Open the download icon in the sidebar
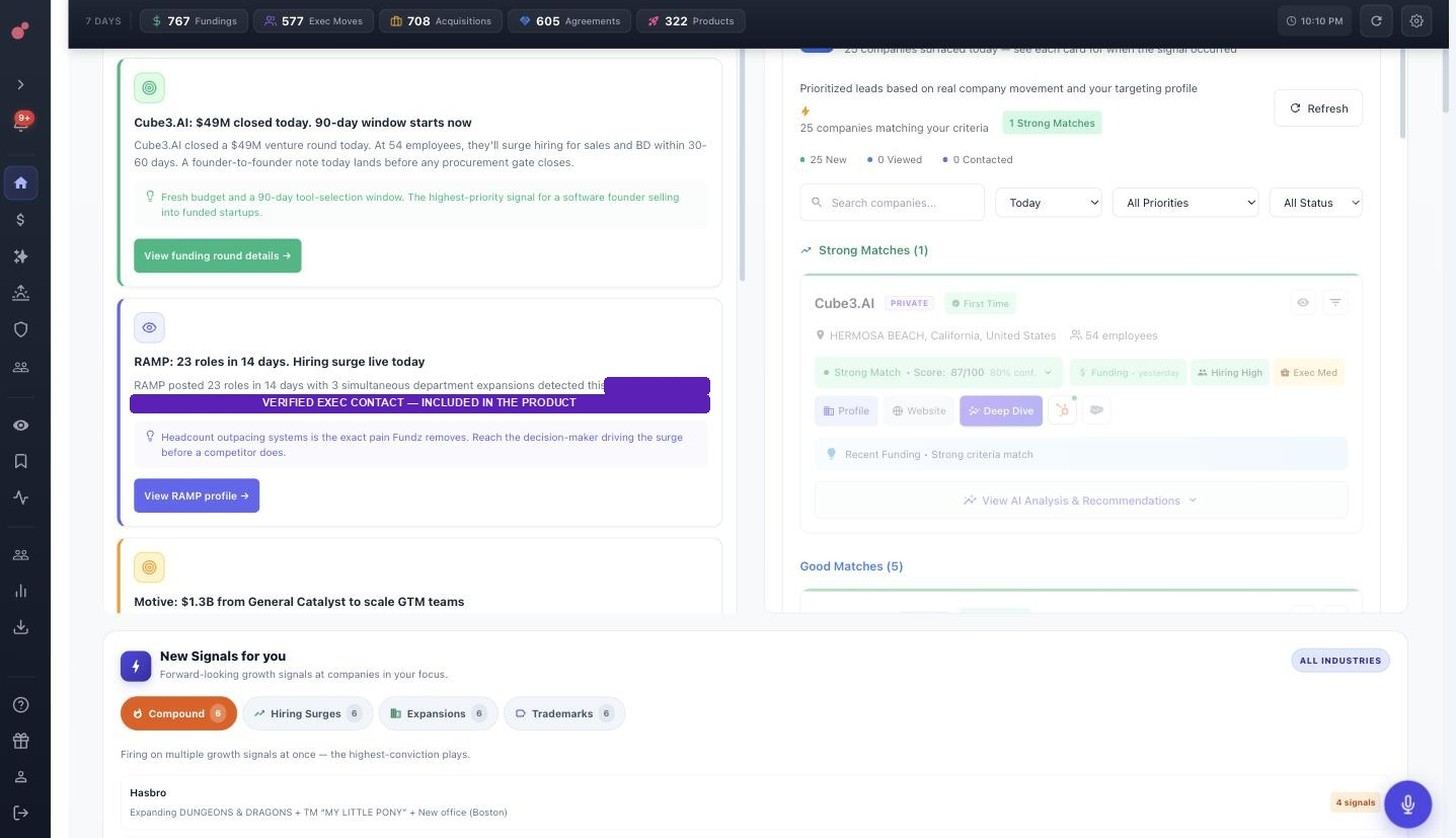Viewport: 1456px width, 838px height. tap(20, 627)
